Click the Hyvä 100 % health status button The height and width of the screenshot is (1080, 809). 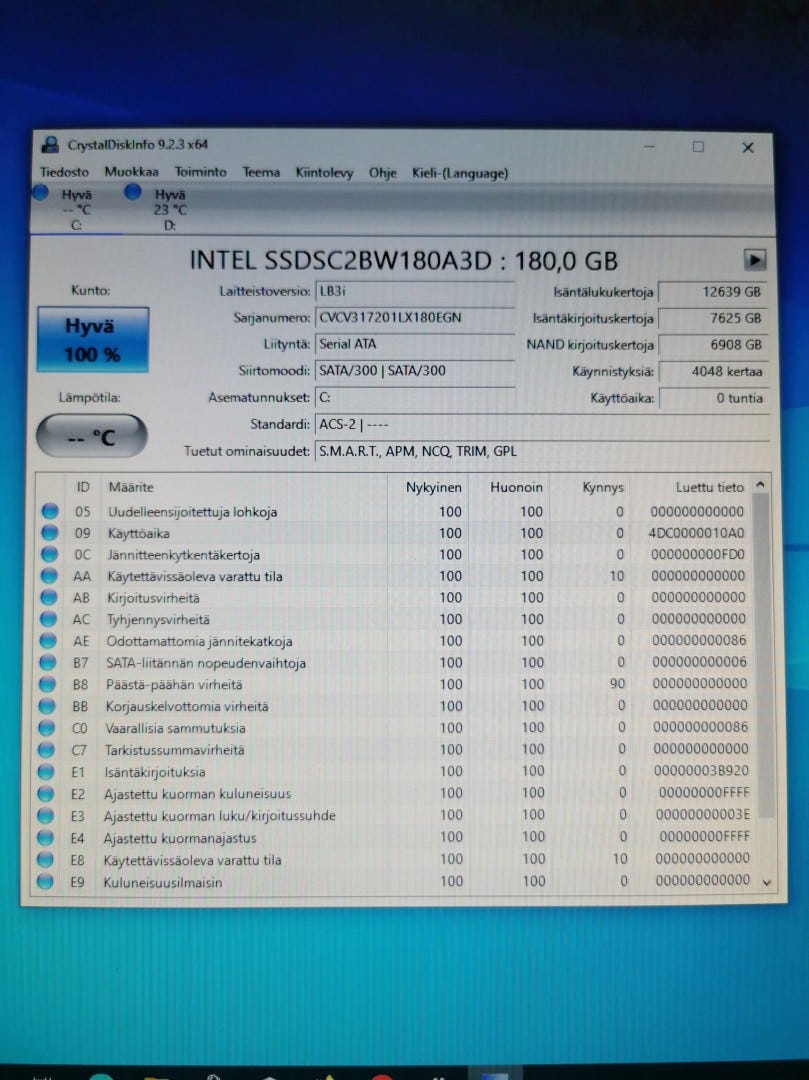coord(93,340)
